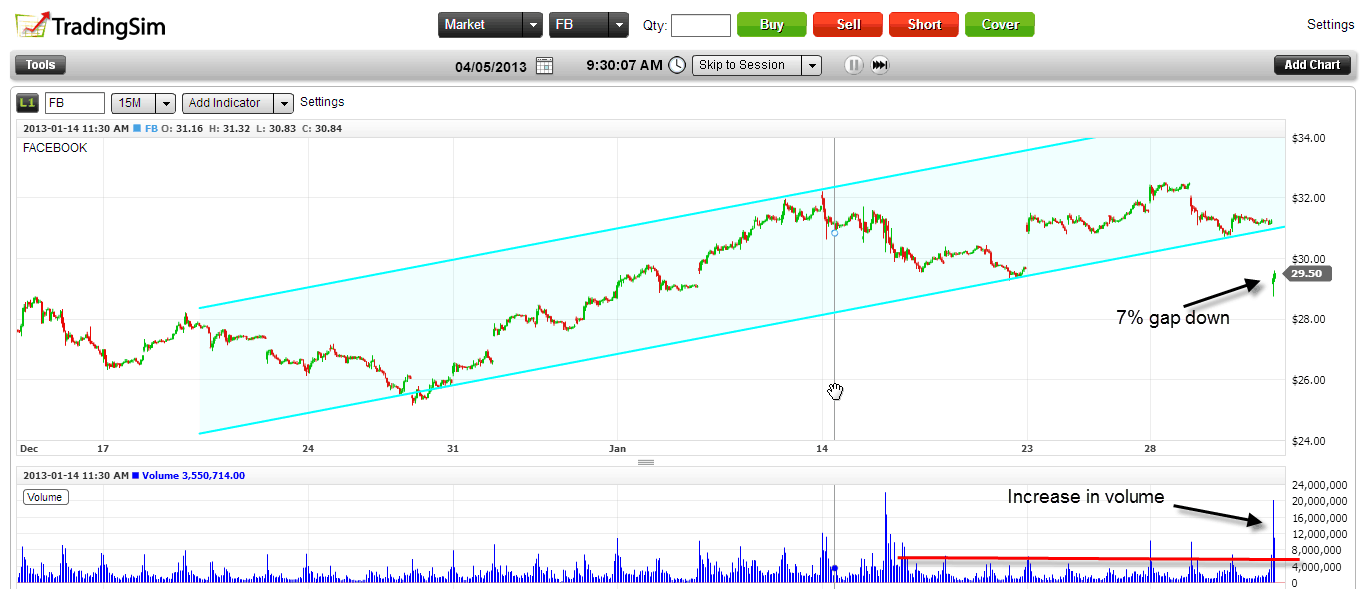This screenshot has height=589, width=1366.
Task: Click the green Cover button
Action: pyautogui.click(x=1000, y=25)
